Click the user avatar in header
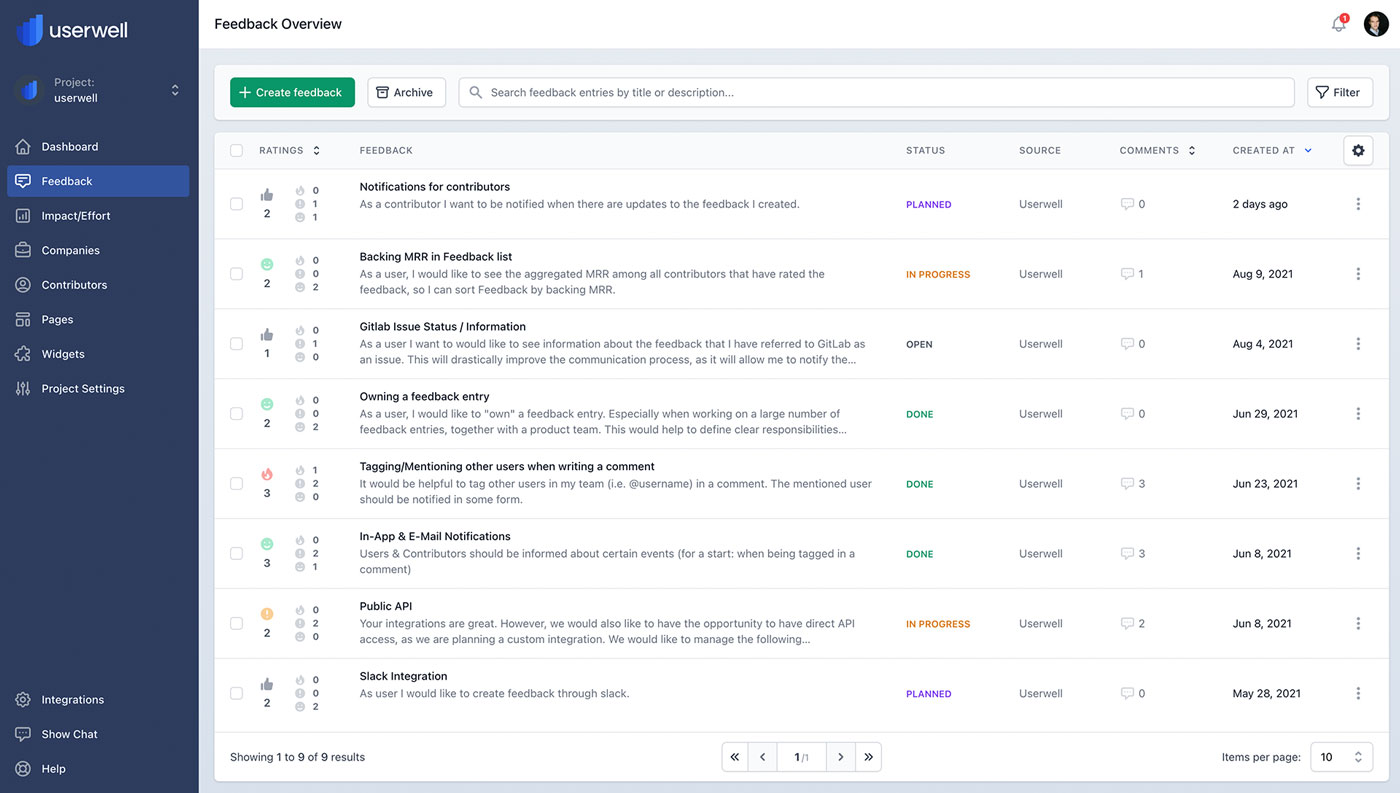 1376,24
